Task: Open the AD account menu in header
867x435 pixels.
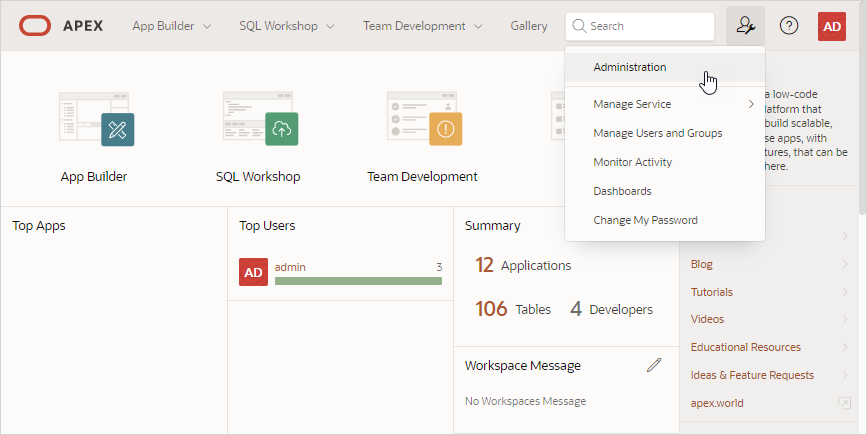Action: (832, 26)
